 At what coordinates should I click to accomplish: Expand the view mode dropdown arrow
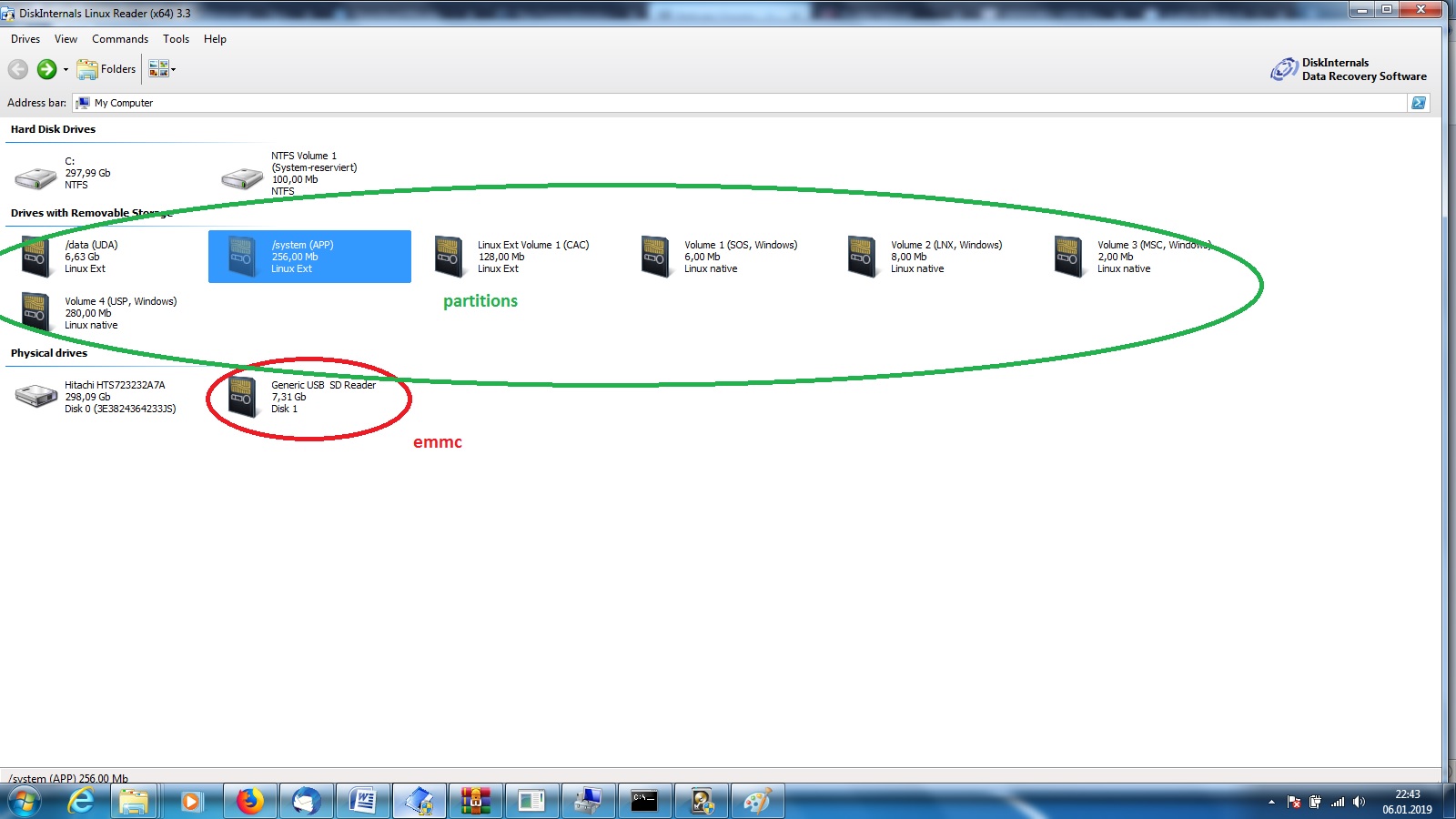click(173, 69)
